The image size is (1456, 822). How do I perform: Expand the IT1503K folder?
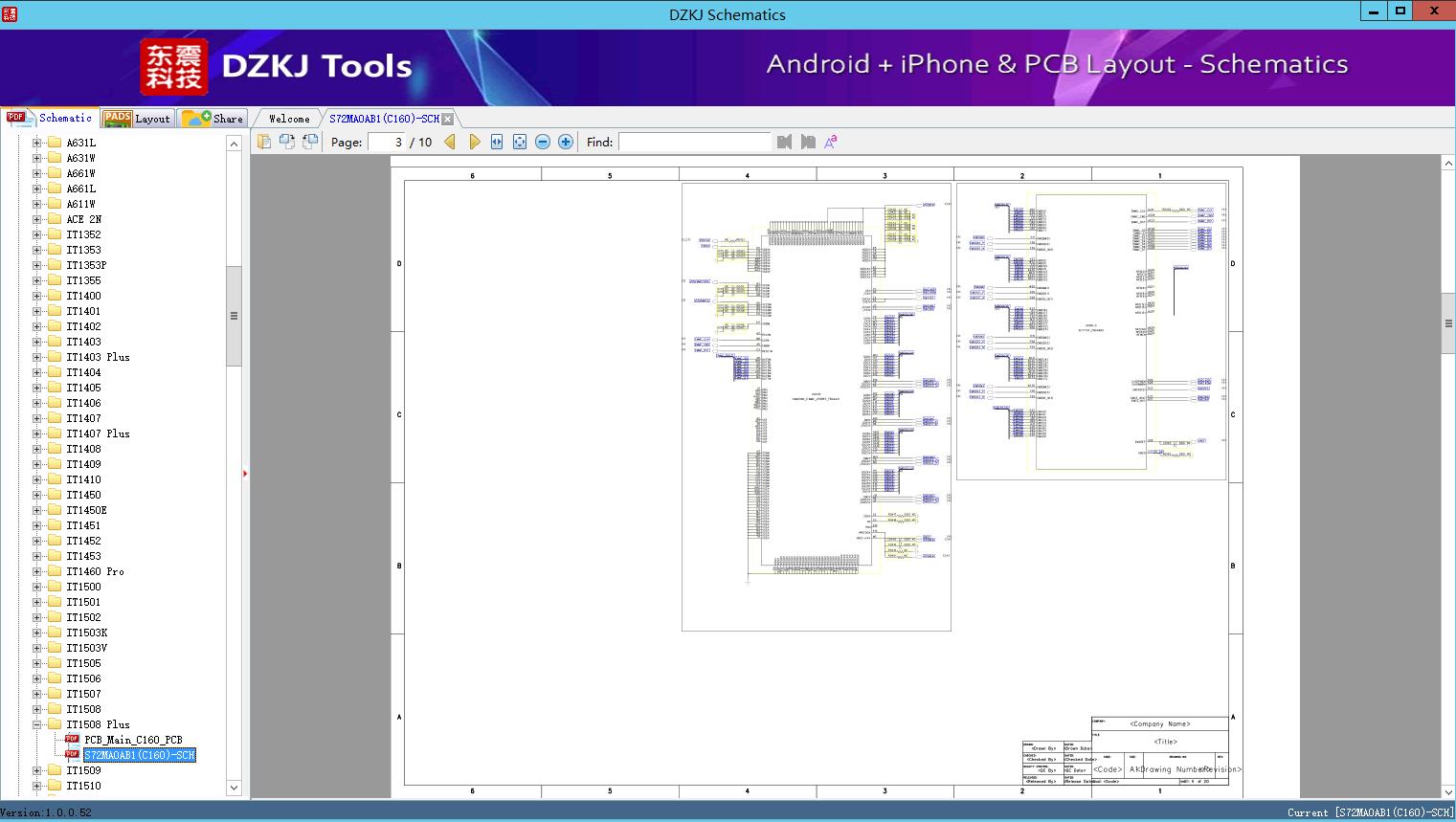(x=37, y=633)
